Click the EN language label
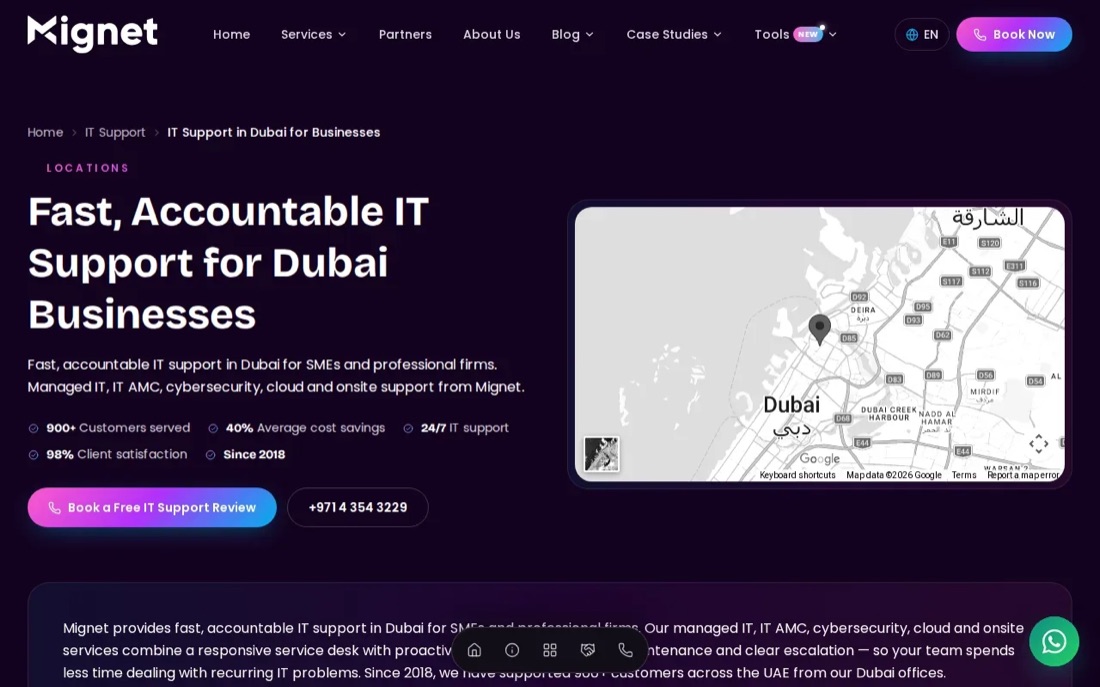1100x687 pixels. (x=931, y=34)
